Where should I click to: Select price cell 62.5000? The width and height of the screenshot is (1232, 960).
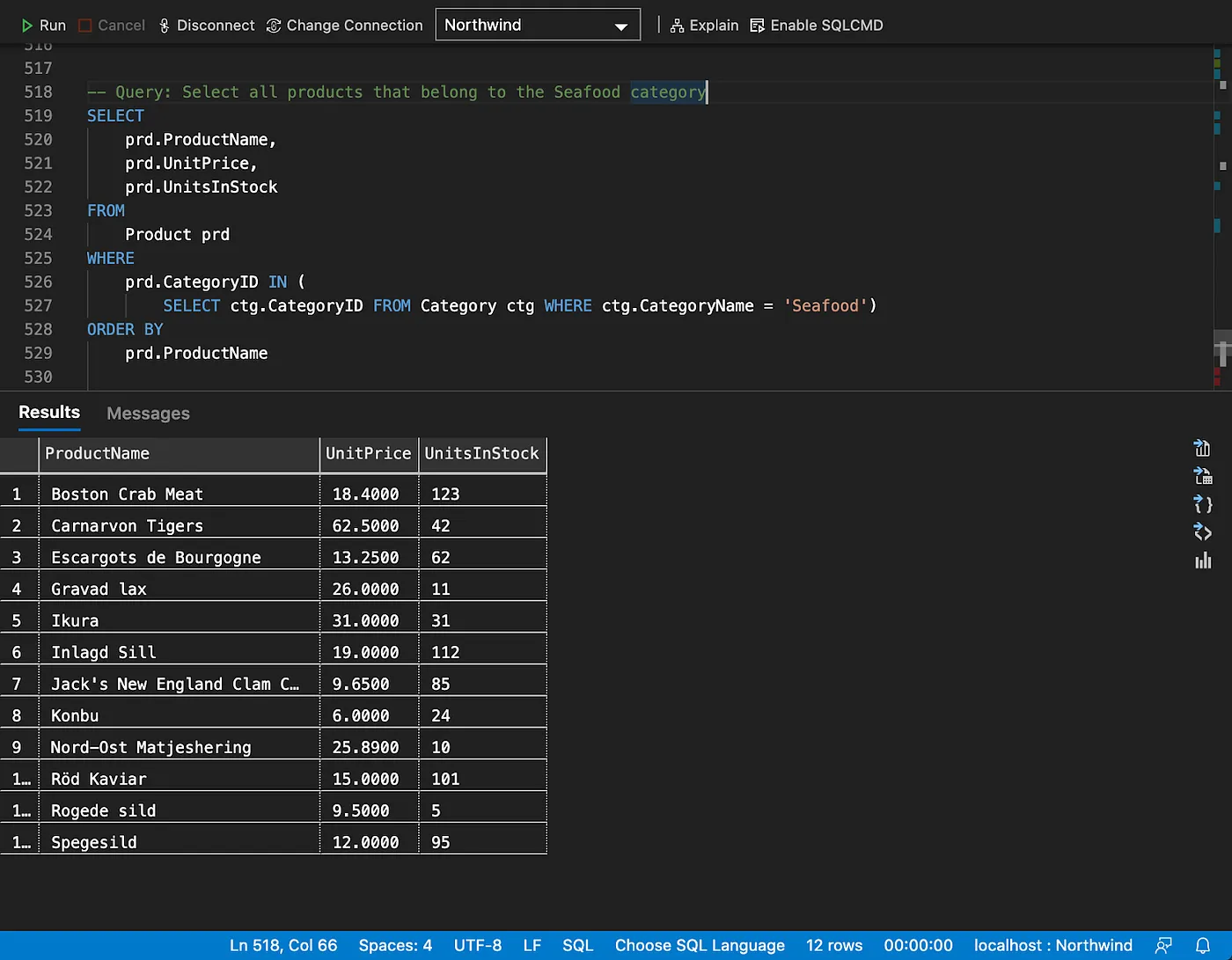pos(369,525)
